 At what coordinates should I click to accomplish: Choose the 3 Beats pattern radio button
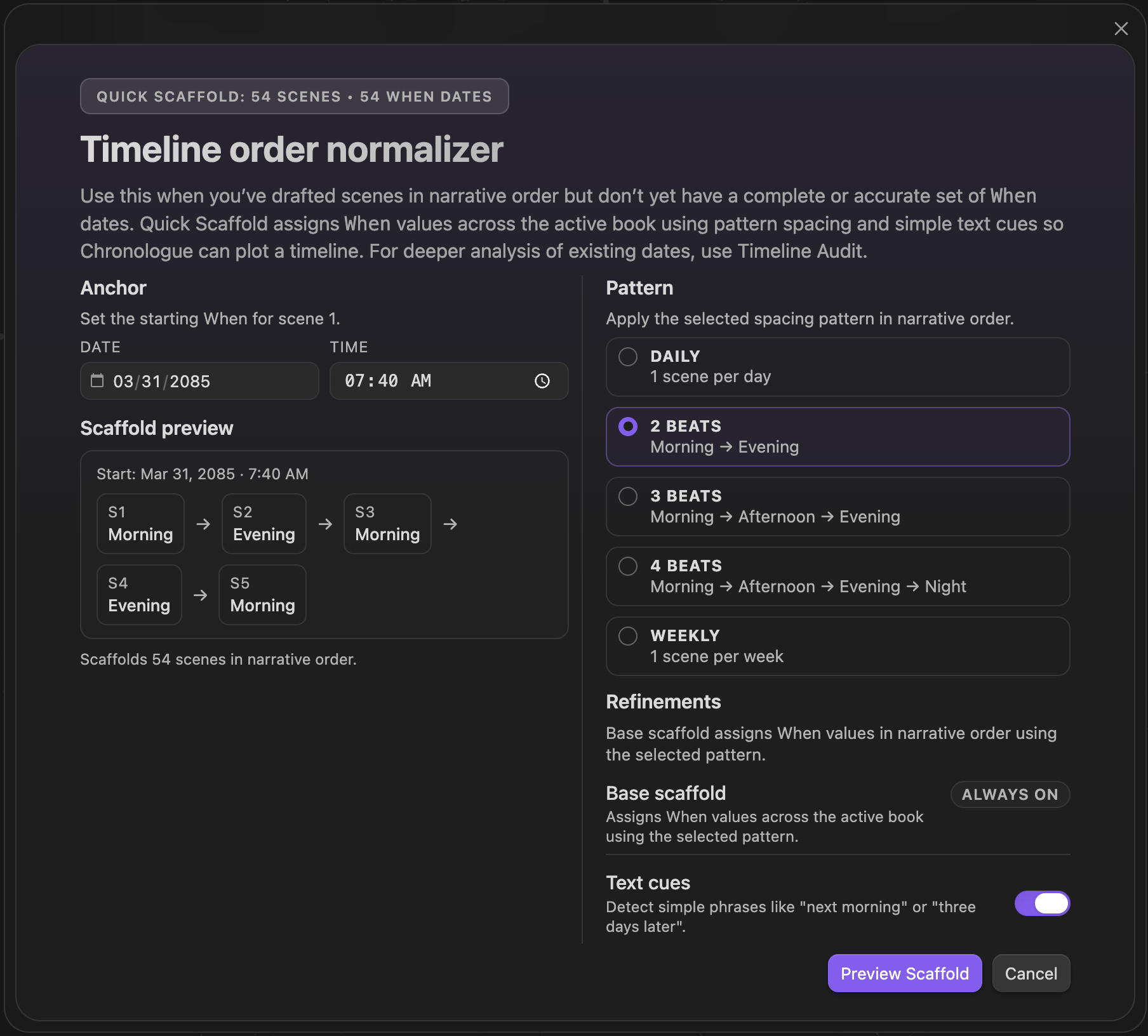coord(628,496)
